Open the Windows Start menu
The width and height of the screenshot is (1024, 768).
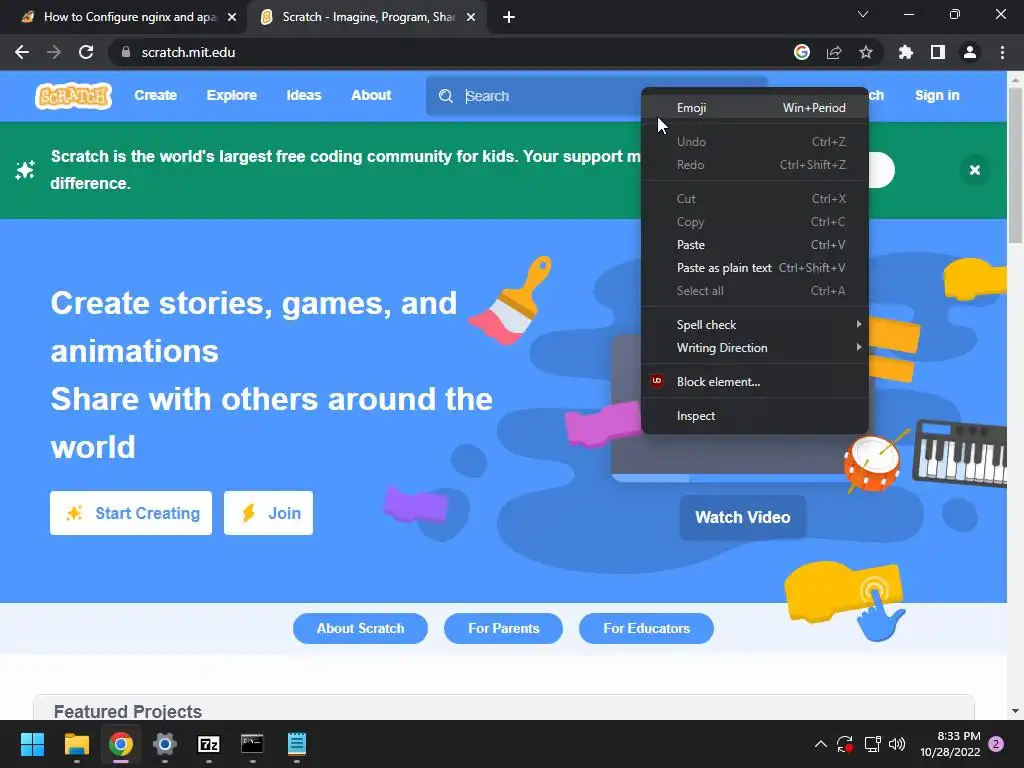[x=32, y=744]
